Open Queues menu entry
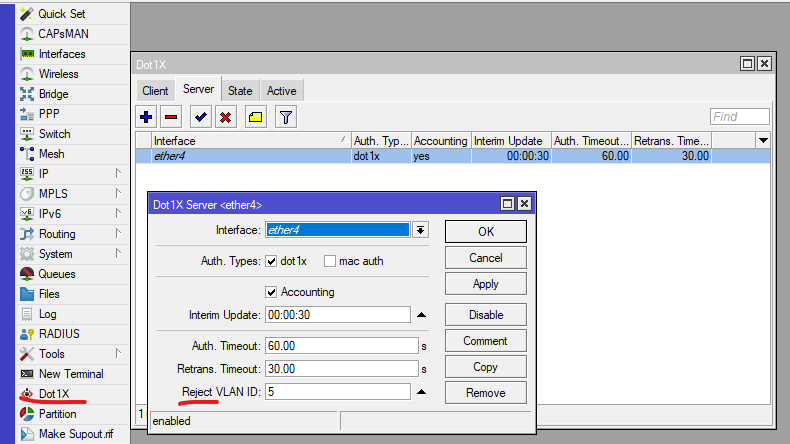790x444 pixels. pos(57,274)
